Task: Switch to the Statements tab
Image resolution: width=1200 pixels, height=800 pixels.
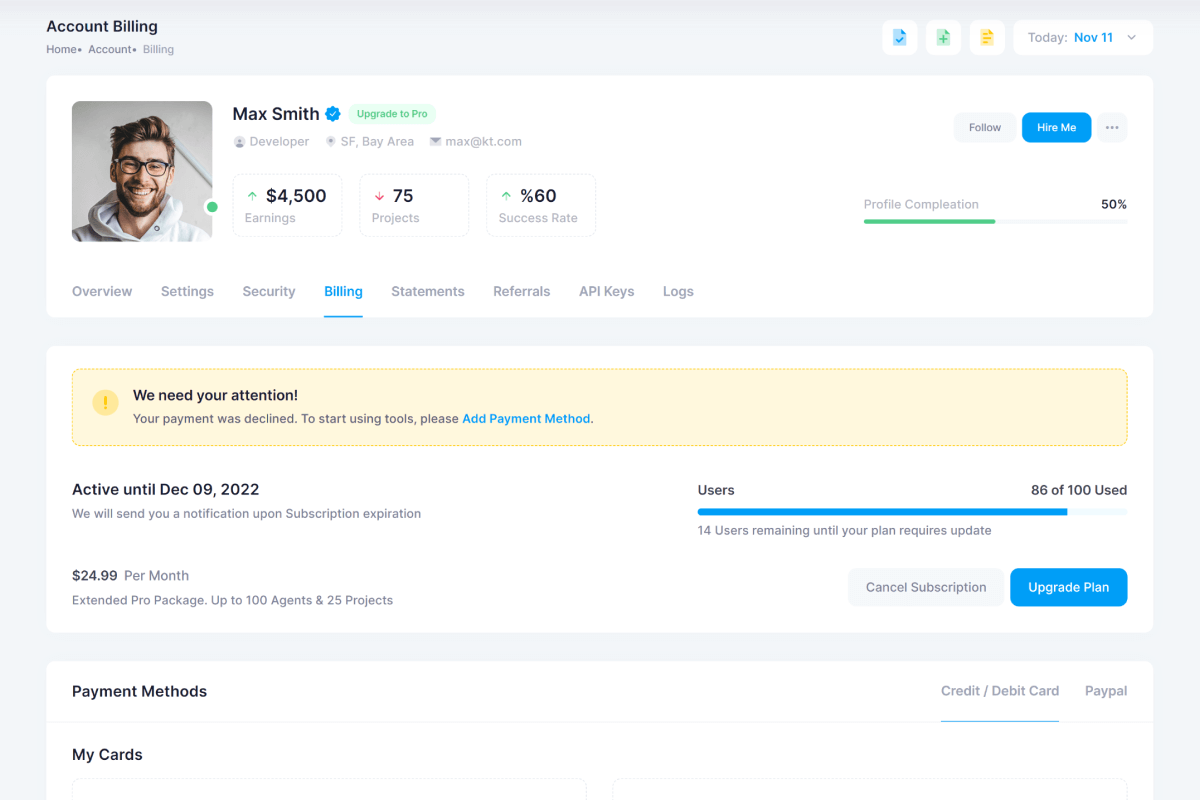Action: click(x=427, y=292)
